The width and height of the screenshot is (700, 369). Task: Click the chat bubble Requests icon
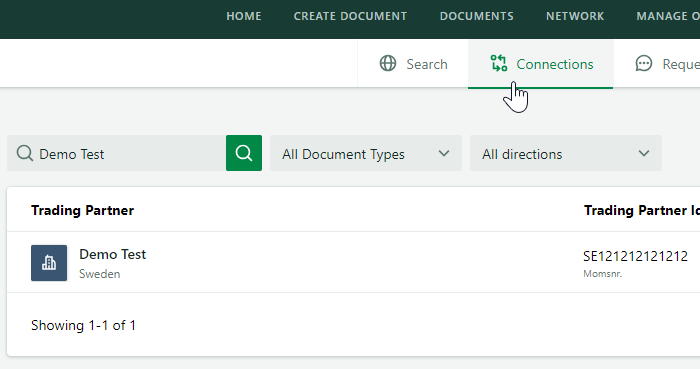click(644, 63)
